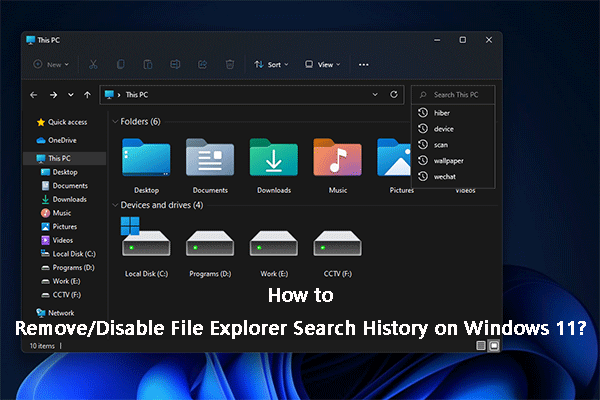Screen dimensions: 600x400
Task: Click the Paste icon in toolbar
Action: pos(148,64)
